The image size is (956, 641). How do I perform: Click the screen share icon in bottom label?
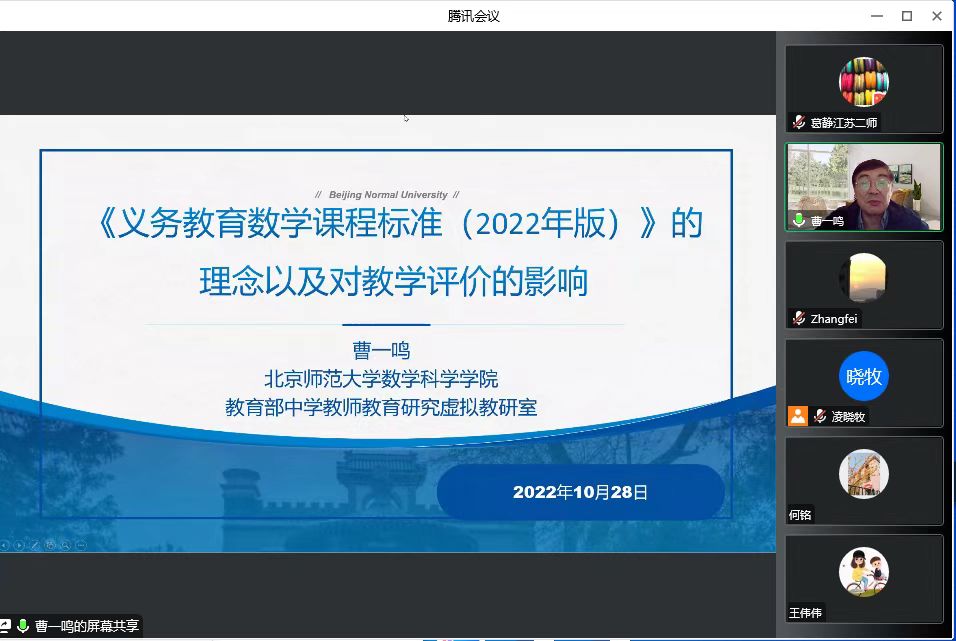(x=5, y=626)
